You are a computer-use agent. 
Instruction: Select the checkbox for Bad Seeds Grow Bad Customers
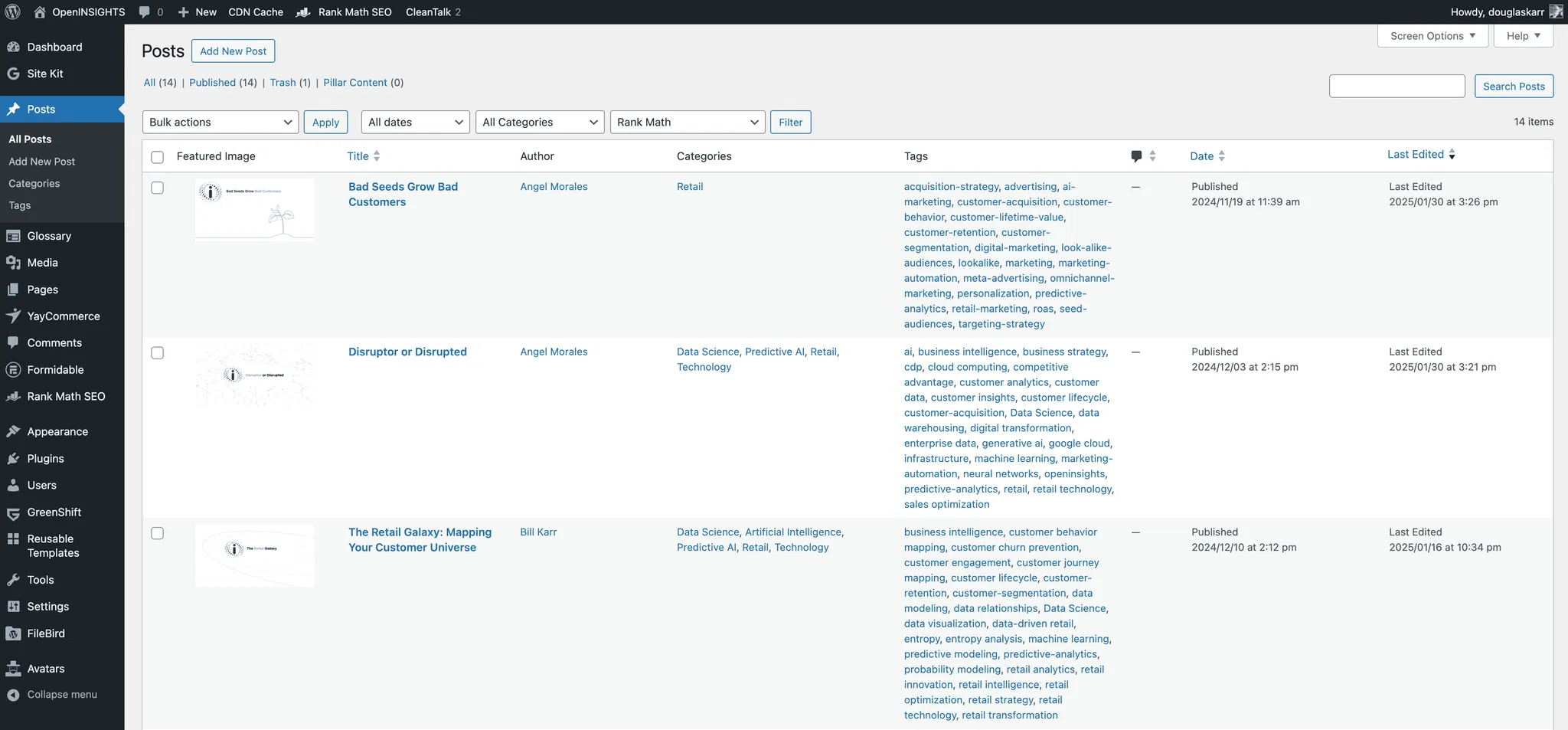pos(158,188)
